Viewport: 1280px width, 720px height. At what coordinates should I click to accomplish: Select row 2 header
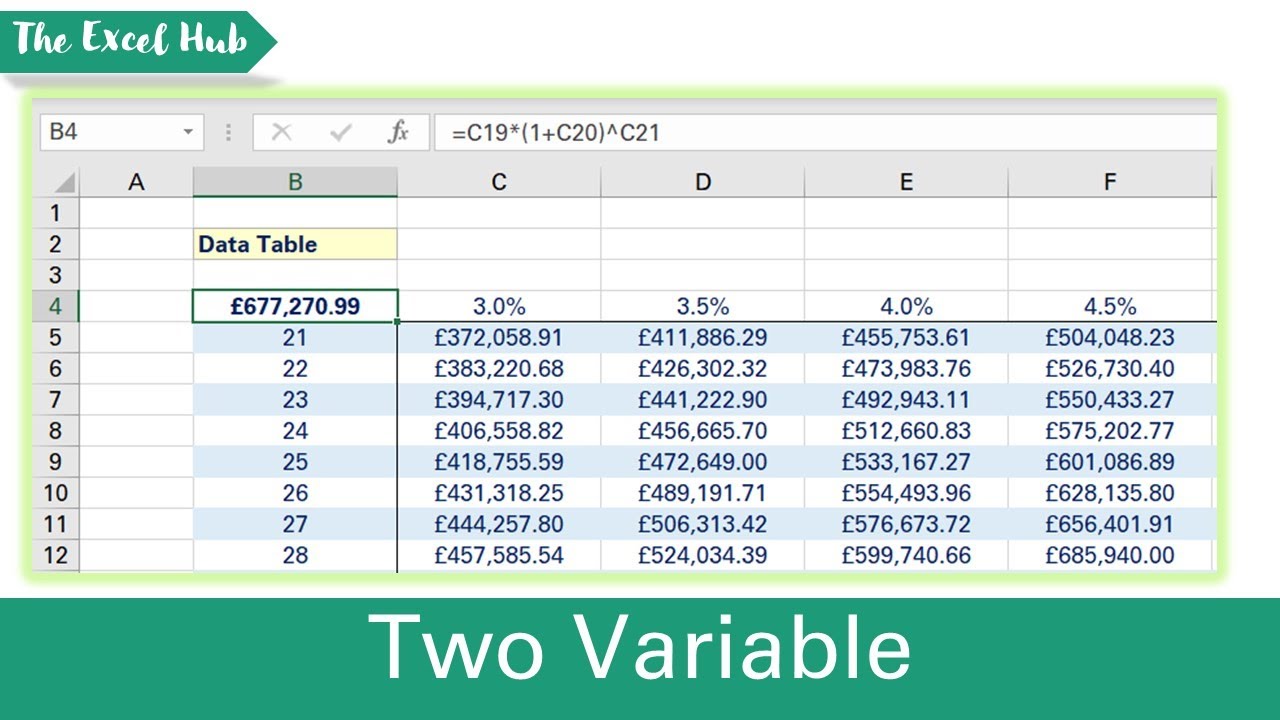[x=55, y=244]
